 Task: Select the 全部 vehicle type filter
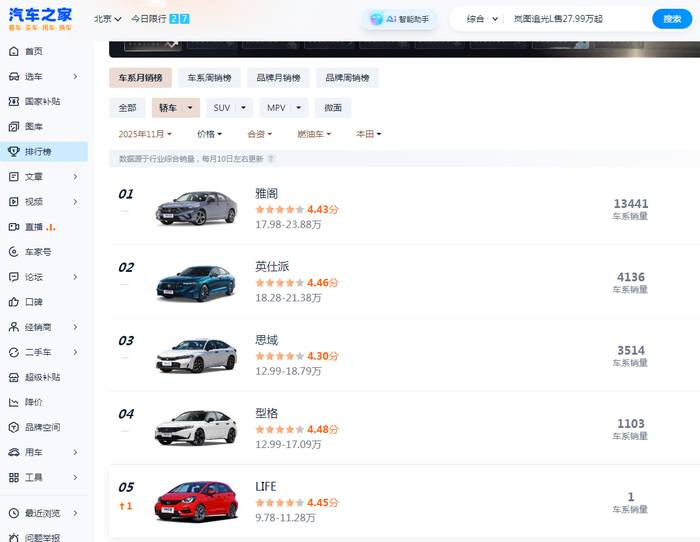127,108
